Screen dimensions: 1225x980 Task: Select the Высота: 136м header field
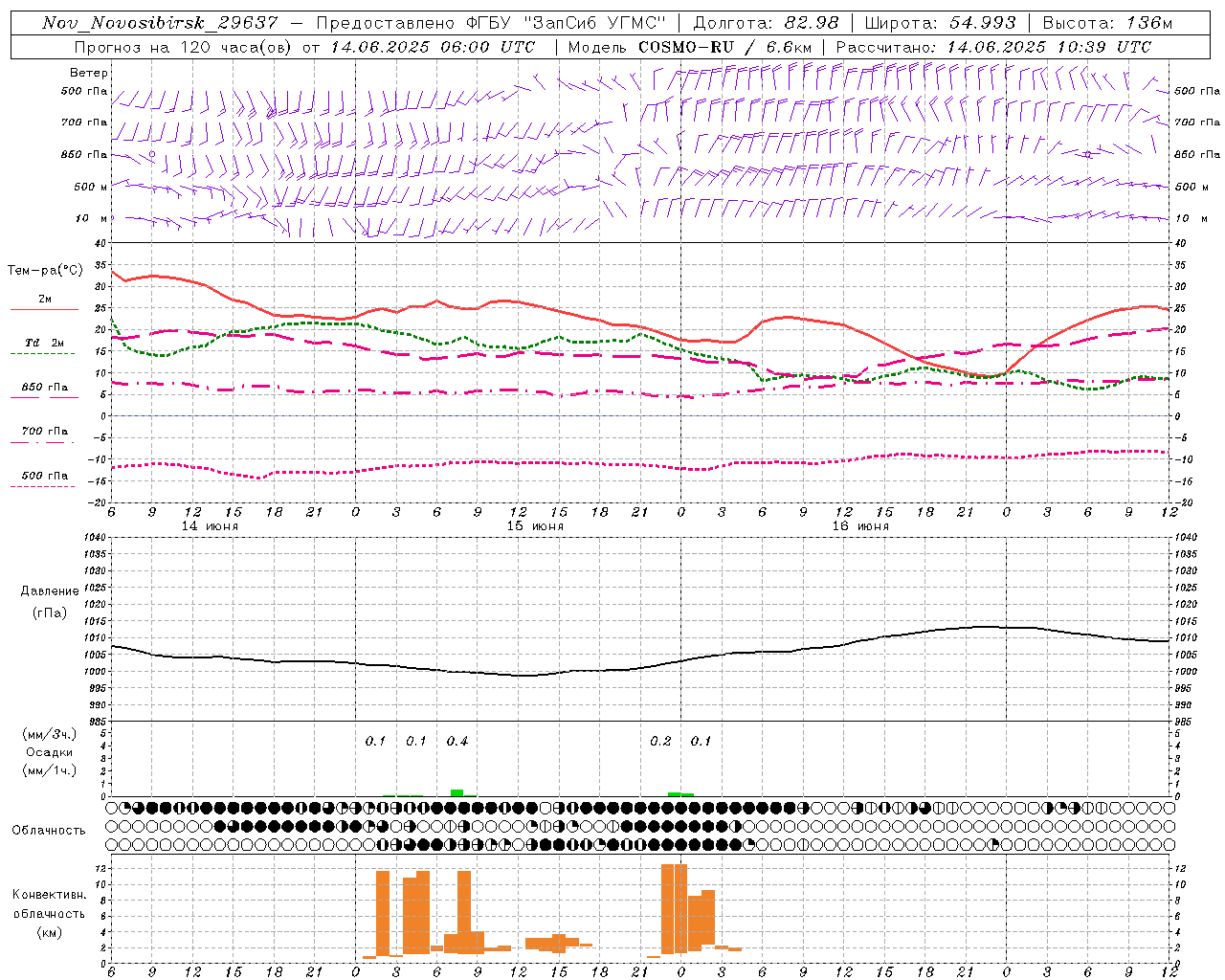click(x=1106, y=22)
